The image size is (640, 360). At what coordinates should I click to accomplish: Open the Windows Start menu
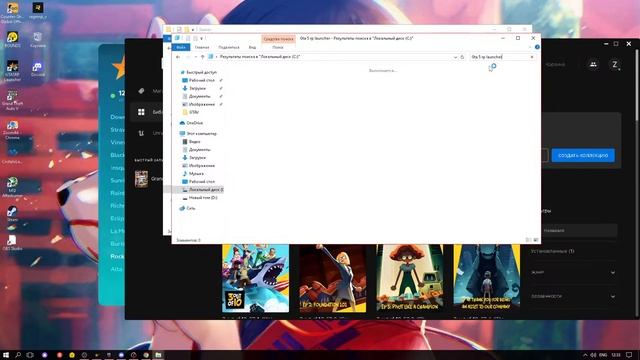pyautogui.click(x=6, y=355)
